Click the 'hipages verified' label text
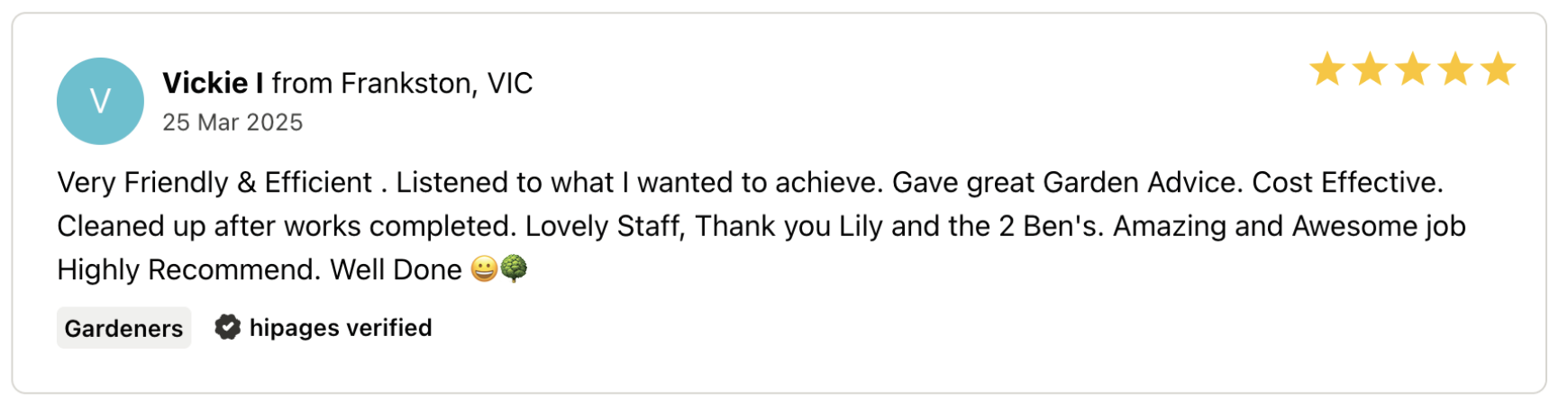Screen dimensions: 1568x409 coord(341,327)
